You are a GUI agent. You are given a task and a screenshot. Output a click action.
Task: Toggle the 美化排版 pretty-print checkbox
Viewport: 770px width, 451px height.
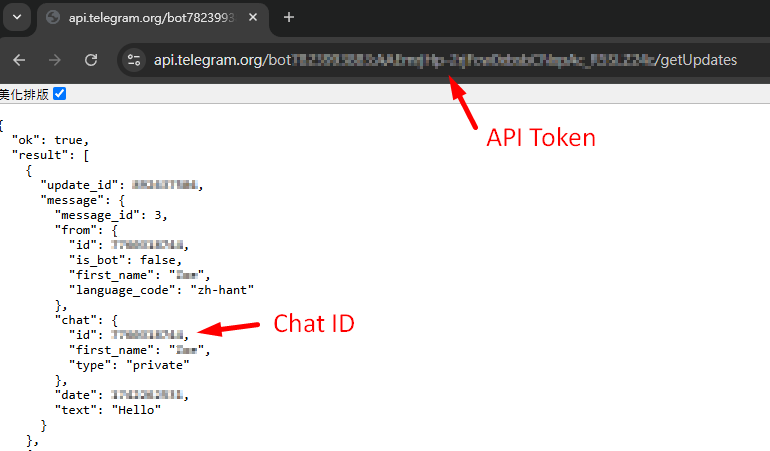(x=59, y=94)
